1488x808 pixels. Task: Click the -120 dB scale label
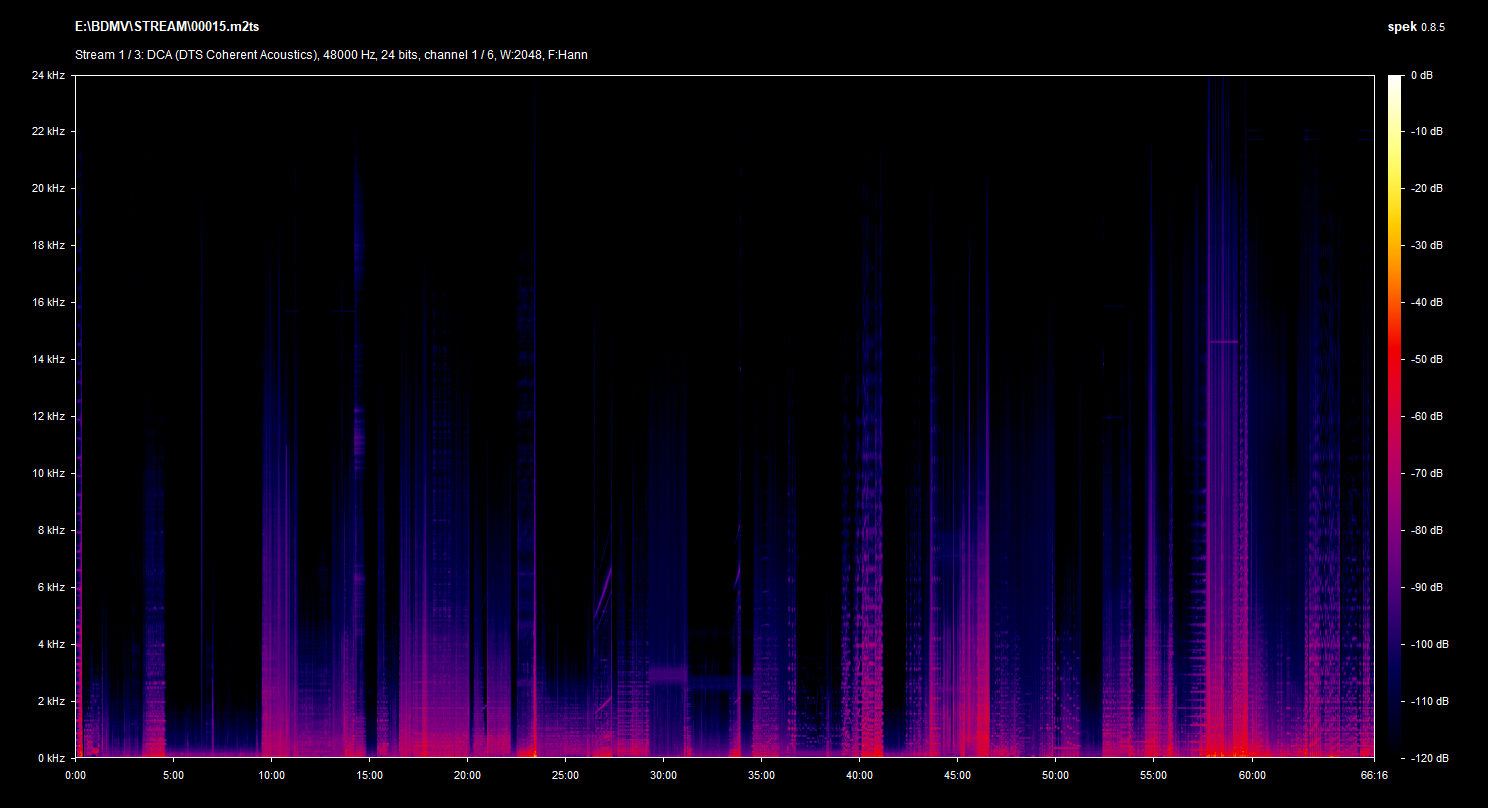pyautogui.click(x=1426, y=758)
